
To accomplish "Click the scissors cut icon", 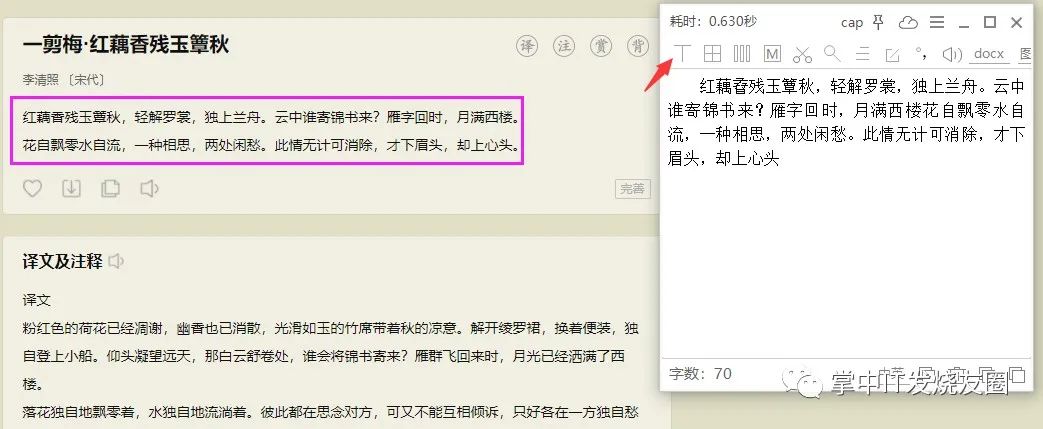I will point(802,54).
